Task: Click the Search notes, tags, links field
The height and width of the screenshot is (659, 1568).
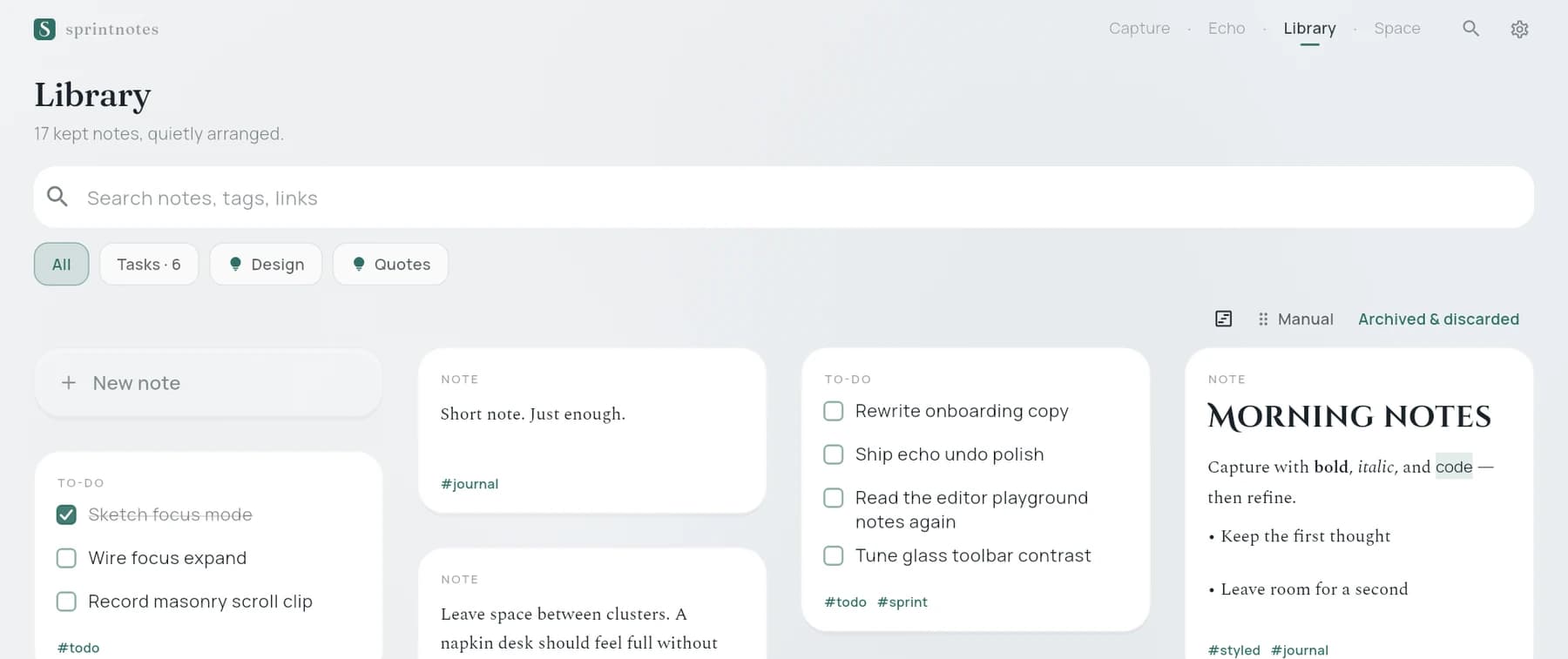Action: (x=784, y=198)
